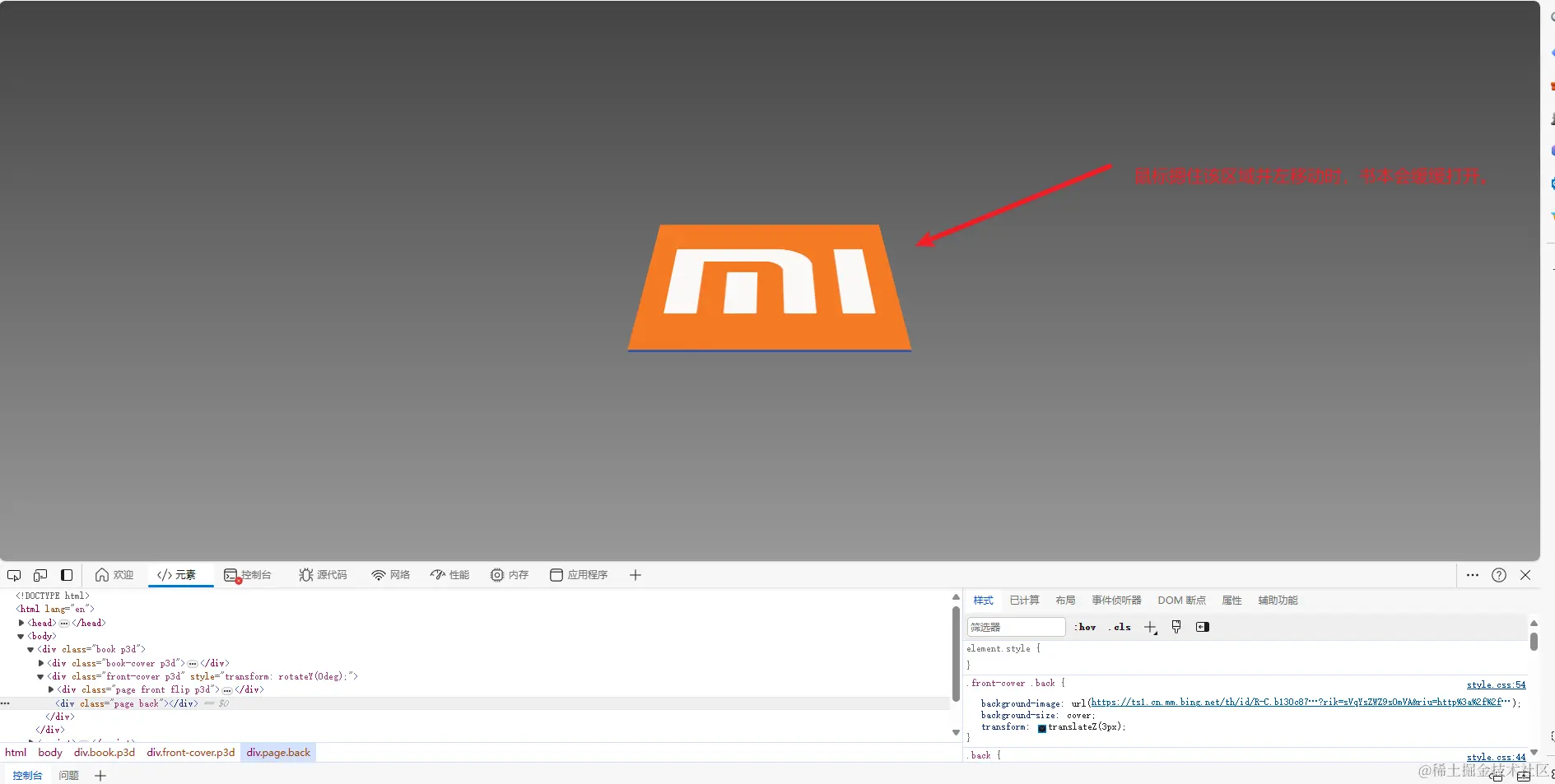Viewport: 1555px width, 784px height.
Task: Toggle the computed styles sidebar icon
Action: click(x=1203, y=627)
